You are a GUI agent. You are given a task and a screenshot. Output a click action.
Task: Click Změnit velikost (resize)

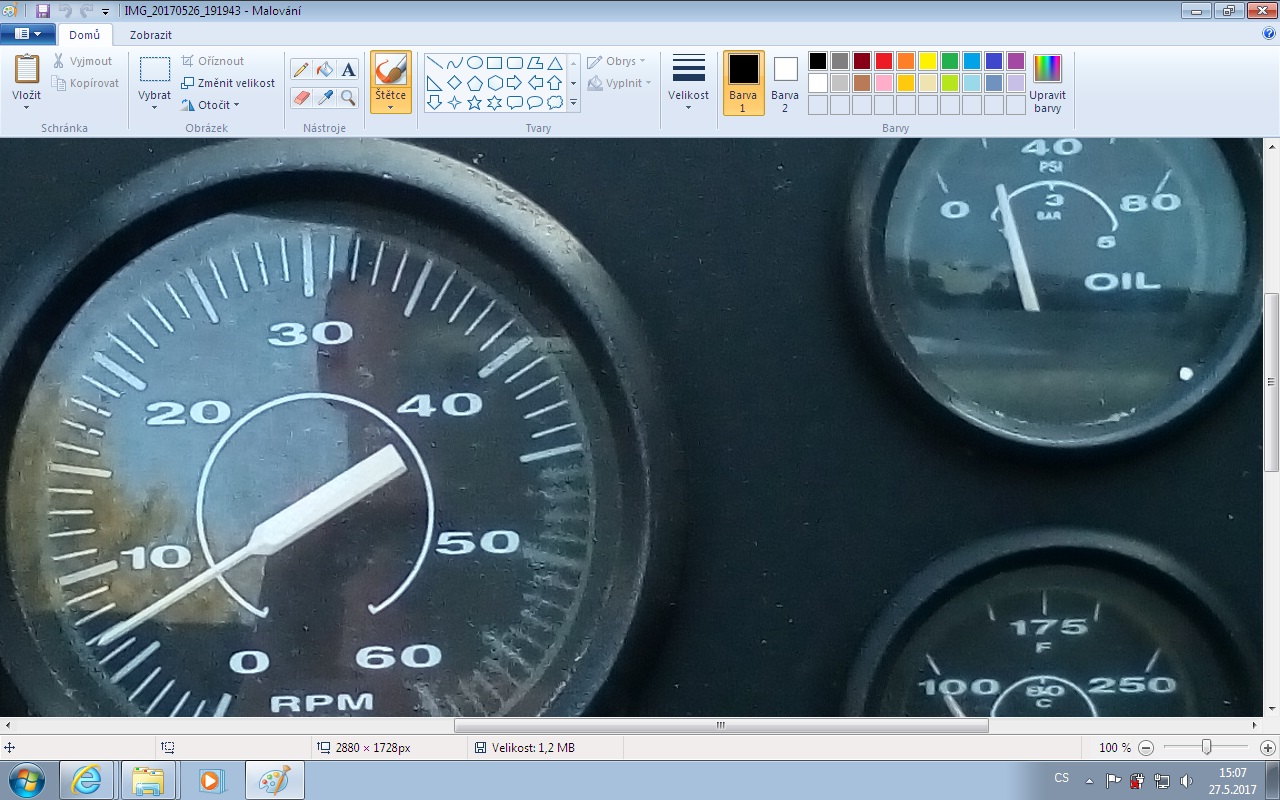coord(228,83)
